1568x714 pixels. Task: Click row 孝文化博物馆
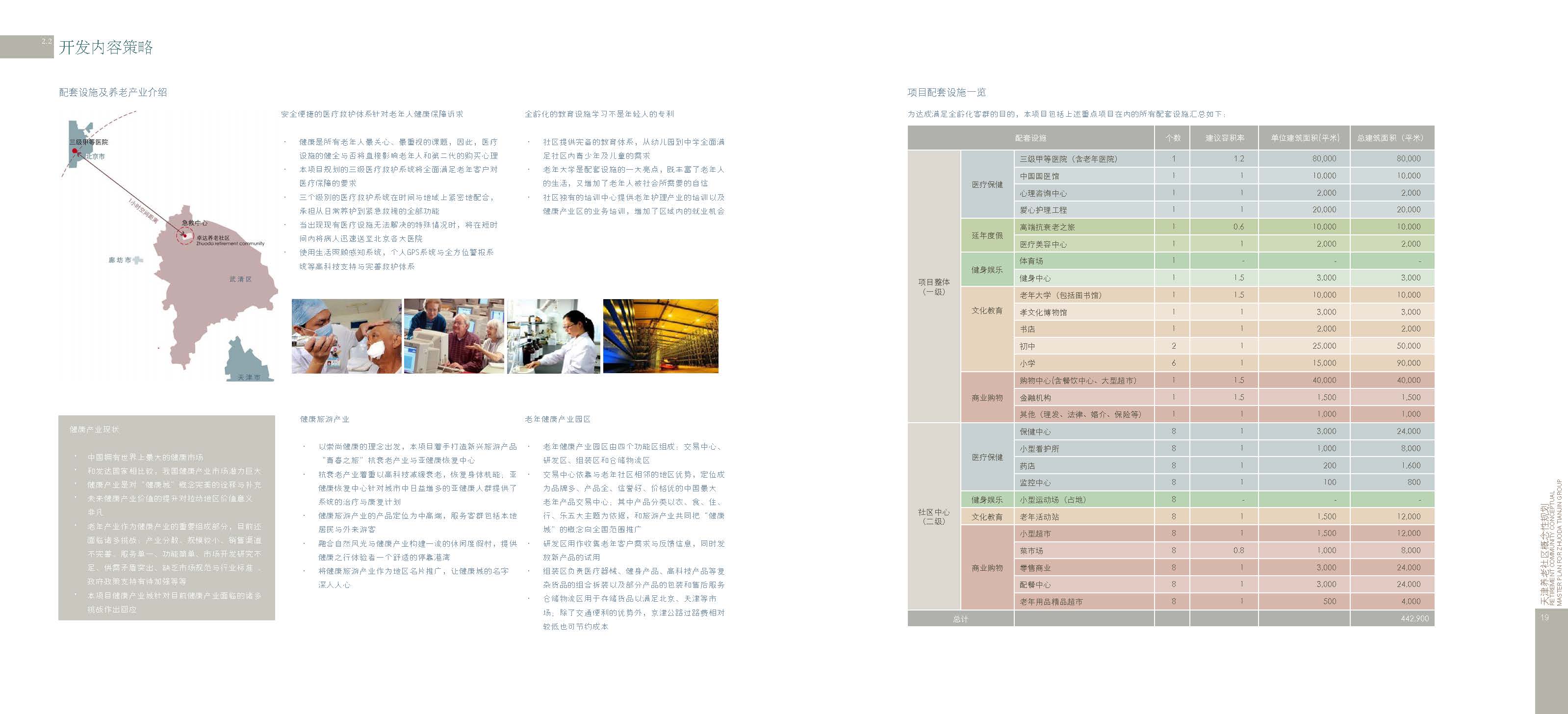1224,312
